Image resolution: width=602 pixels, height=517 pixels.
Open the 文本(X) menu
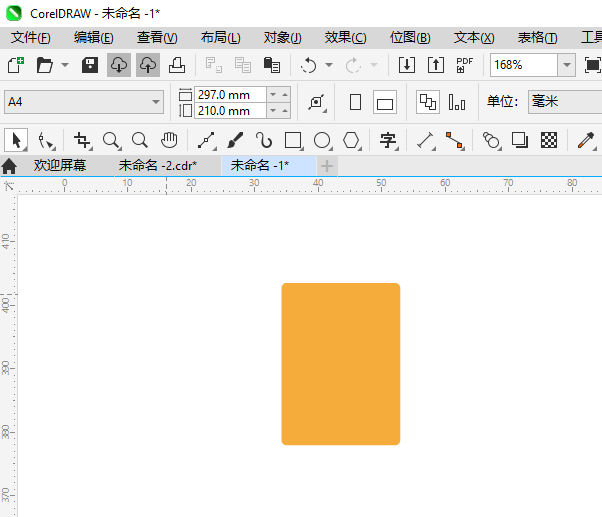tap(474, 38)
